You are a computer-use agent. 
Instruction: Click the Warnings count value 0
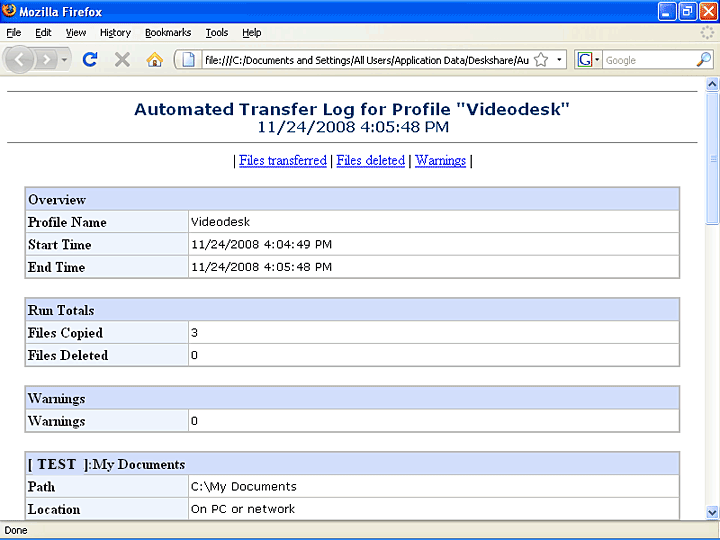pos(194,421)
